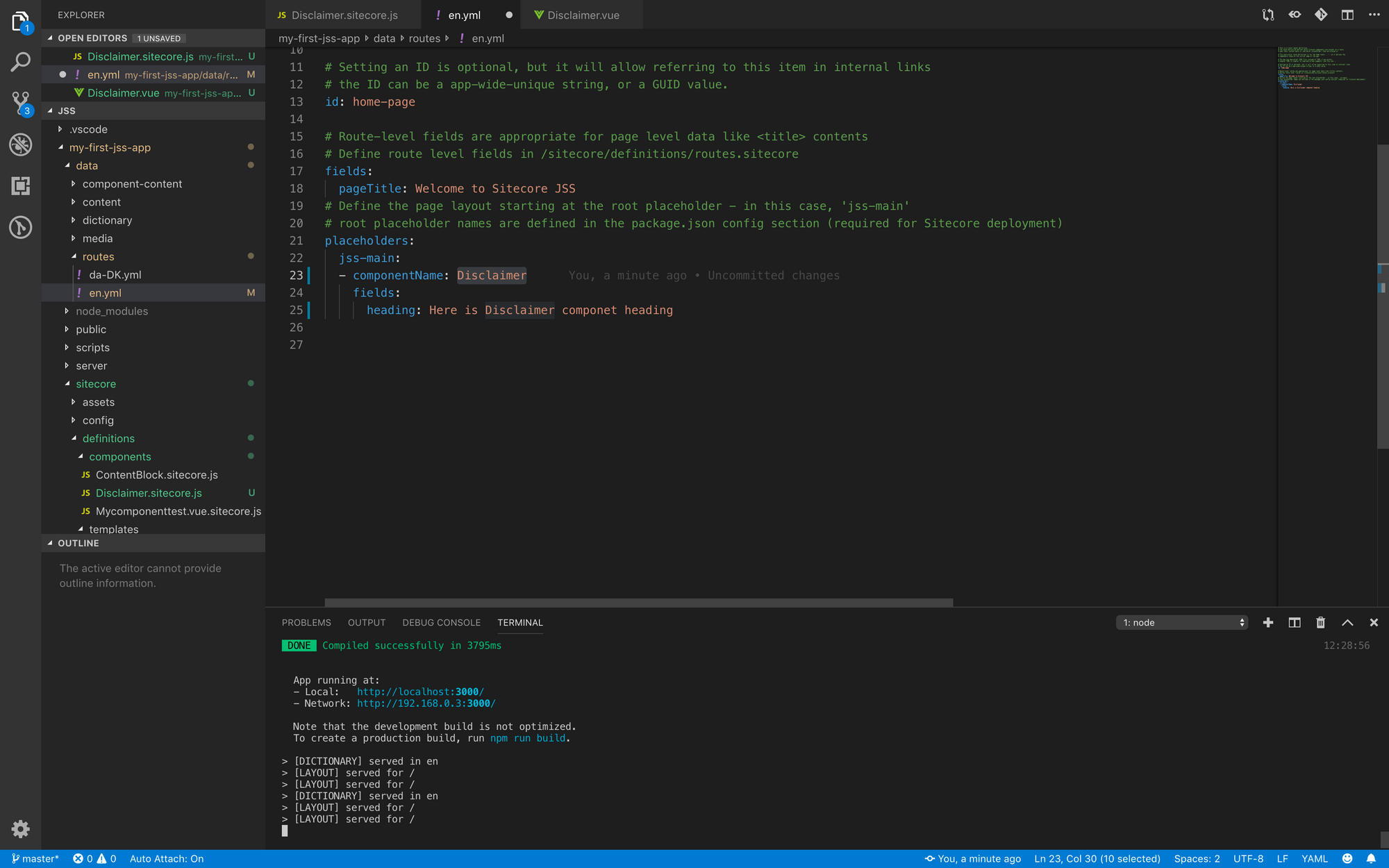The image size is (1389, 868).
Task: Open the Search view in activity bar
Action: pyautogui.click(x=20, y=62)
